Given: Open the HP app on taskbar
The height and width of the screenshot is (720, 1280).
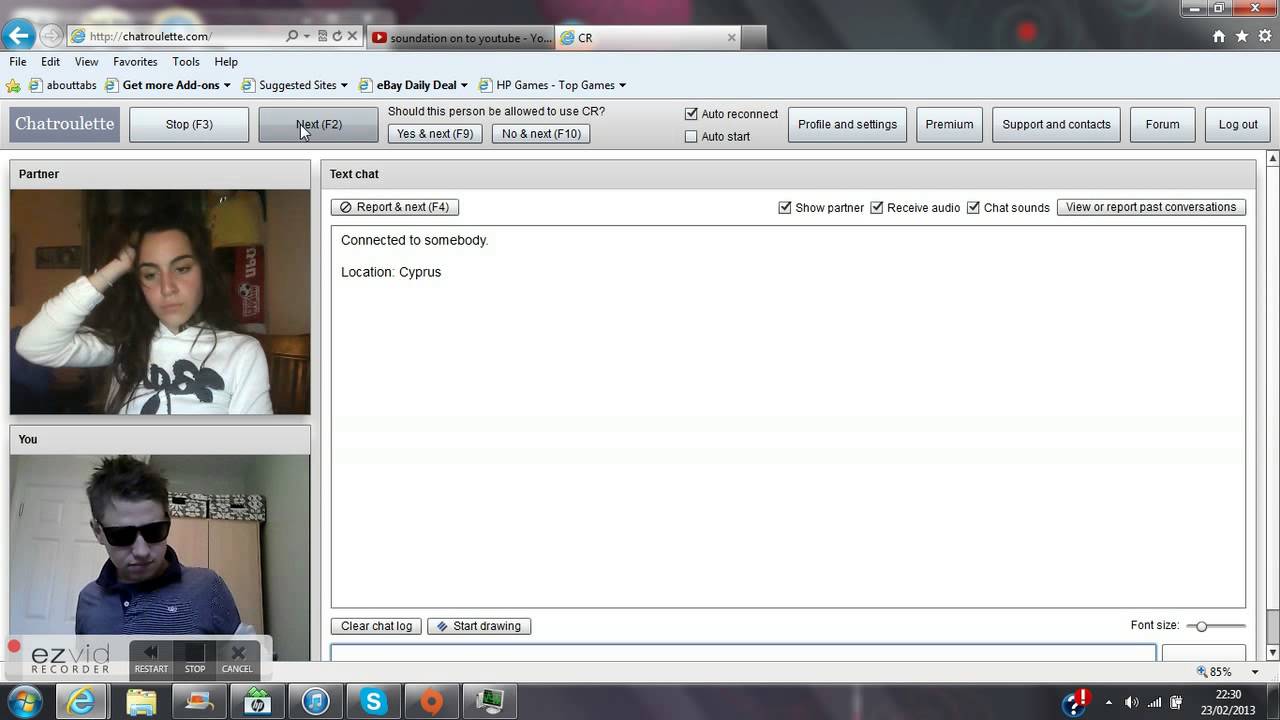Looking at the screenshot, I should tap(258, 702).
